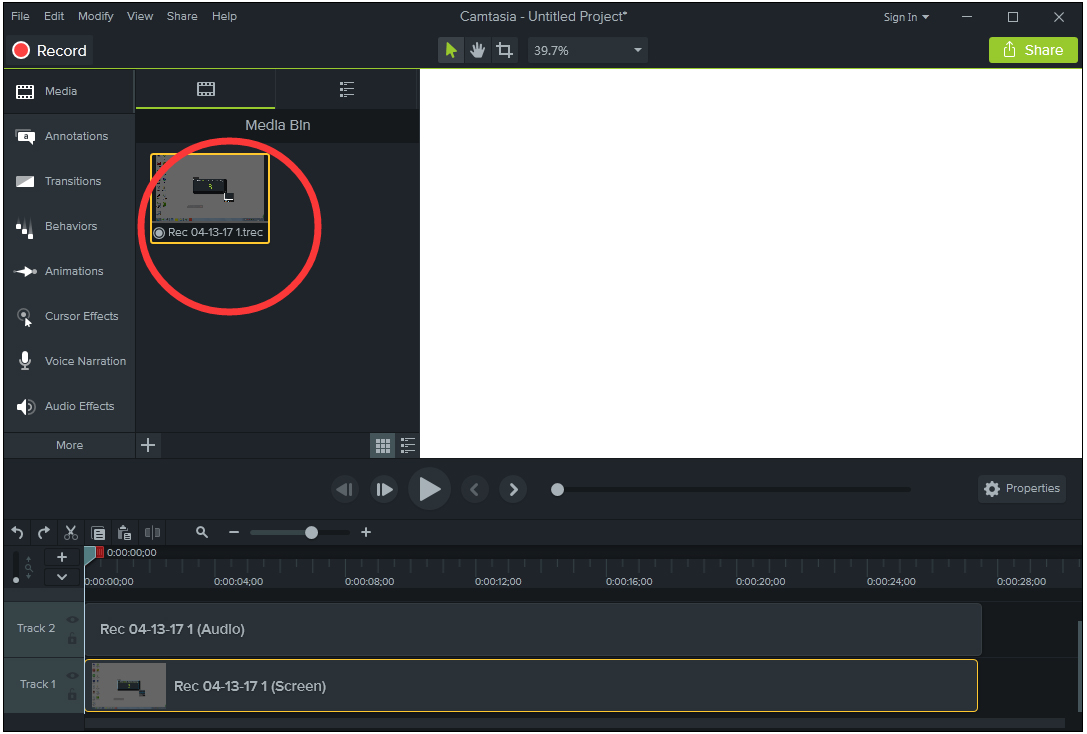Click the playback scrubber handle
This screenshot has width=1087, height=734.
(557, 490)
